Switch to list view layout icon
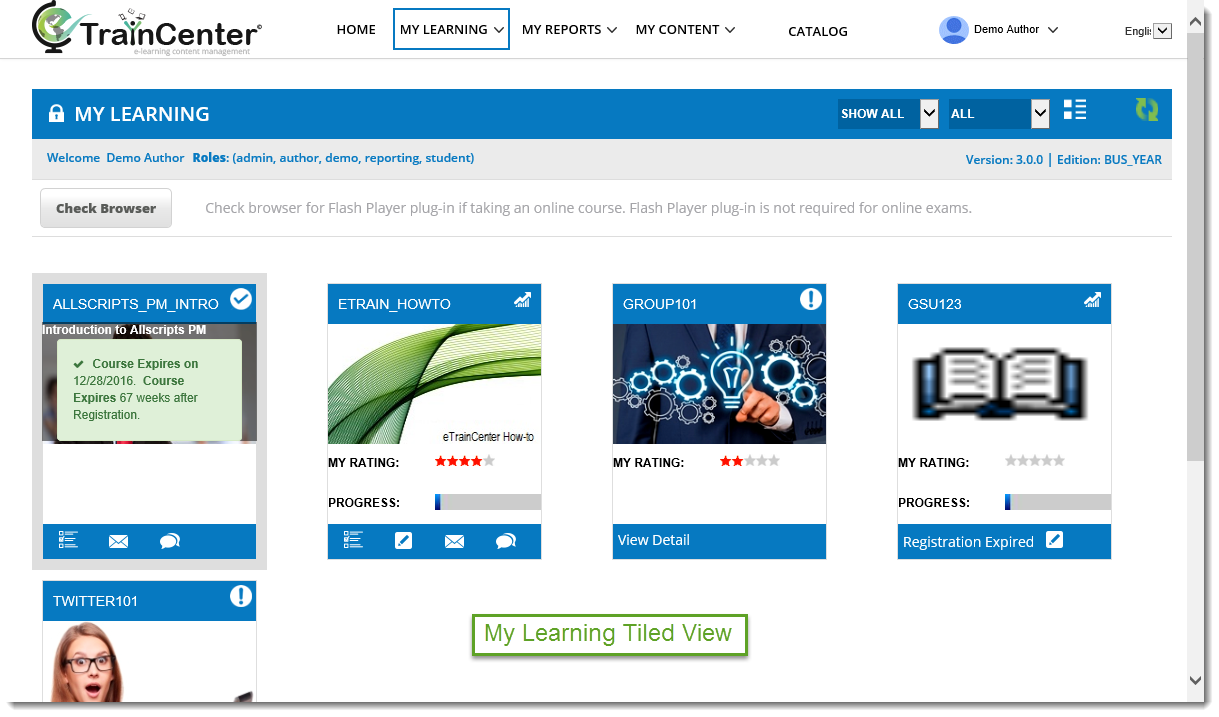 1075,111
